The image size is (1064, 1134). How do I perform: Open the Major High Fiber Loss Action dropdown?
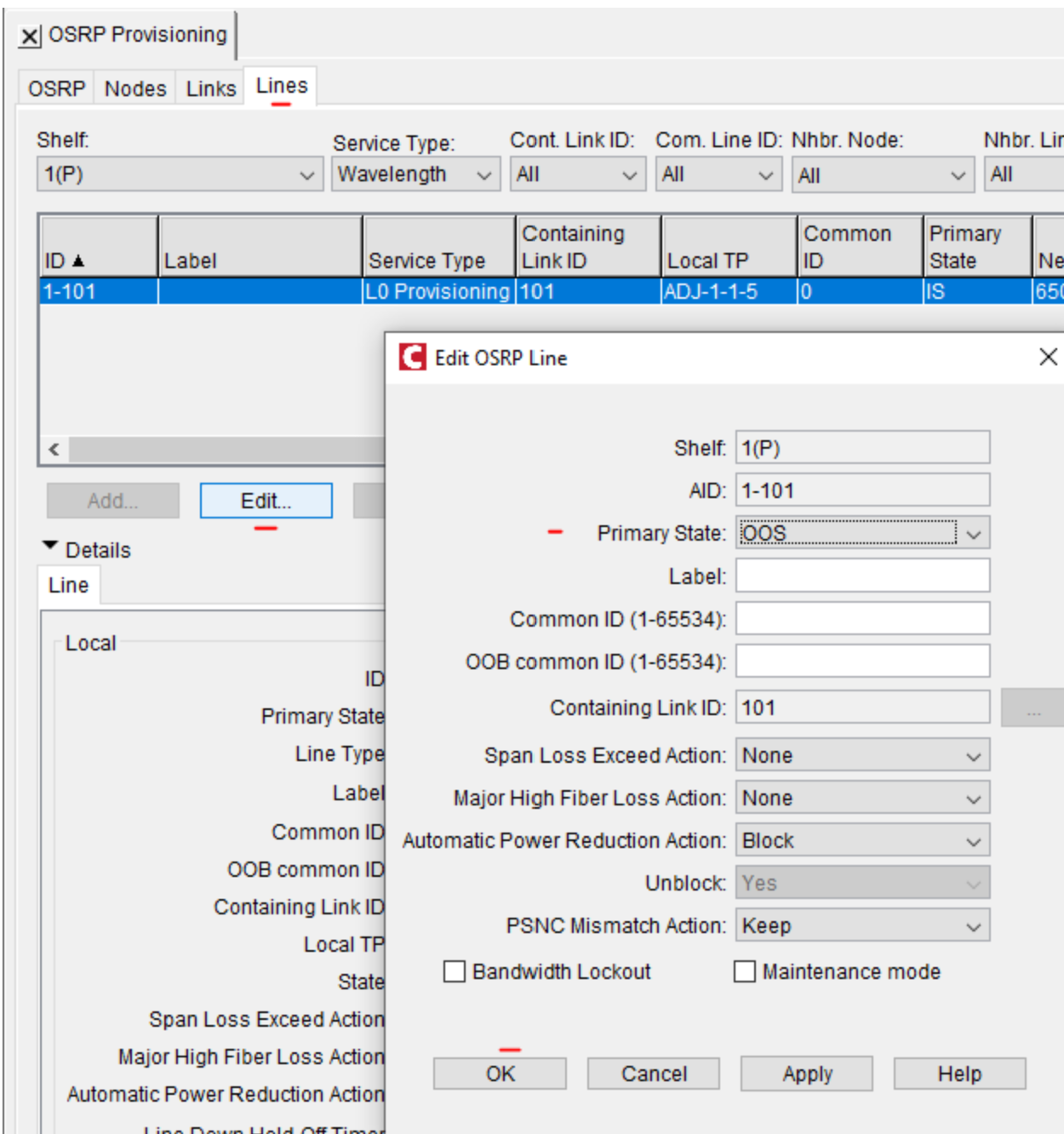[x=975, y=797]
